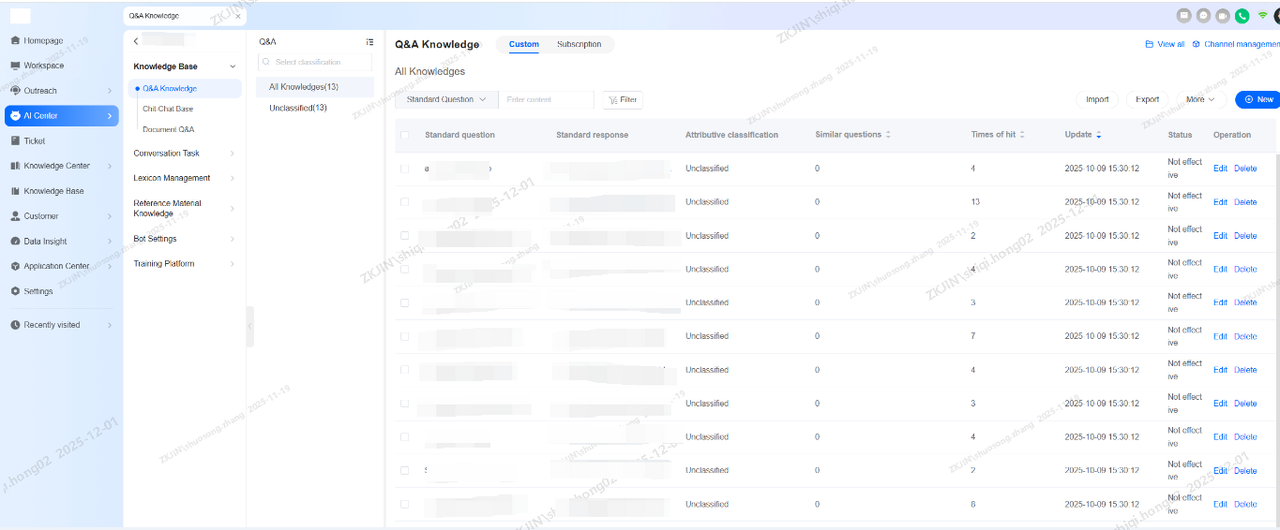Image resolution: width=1280 pixels, height=530 pixels.
Task: Open the mail envelope icon in header
Action: pyautogui.click(x=1185, y=15)
